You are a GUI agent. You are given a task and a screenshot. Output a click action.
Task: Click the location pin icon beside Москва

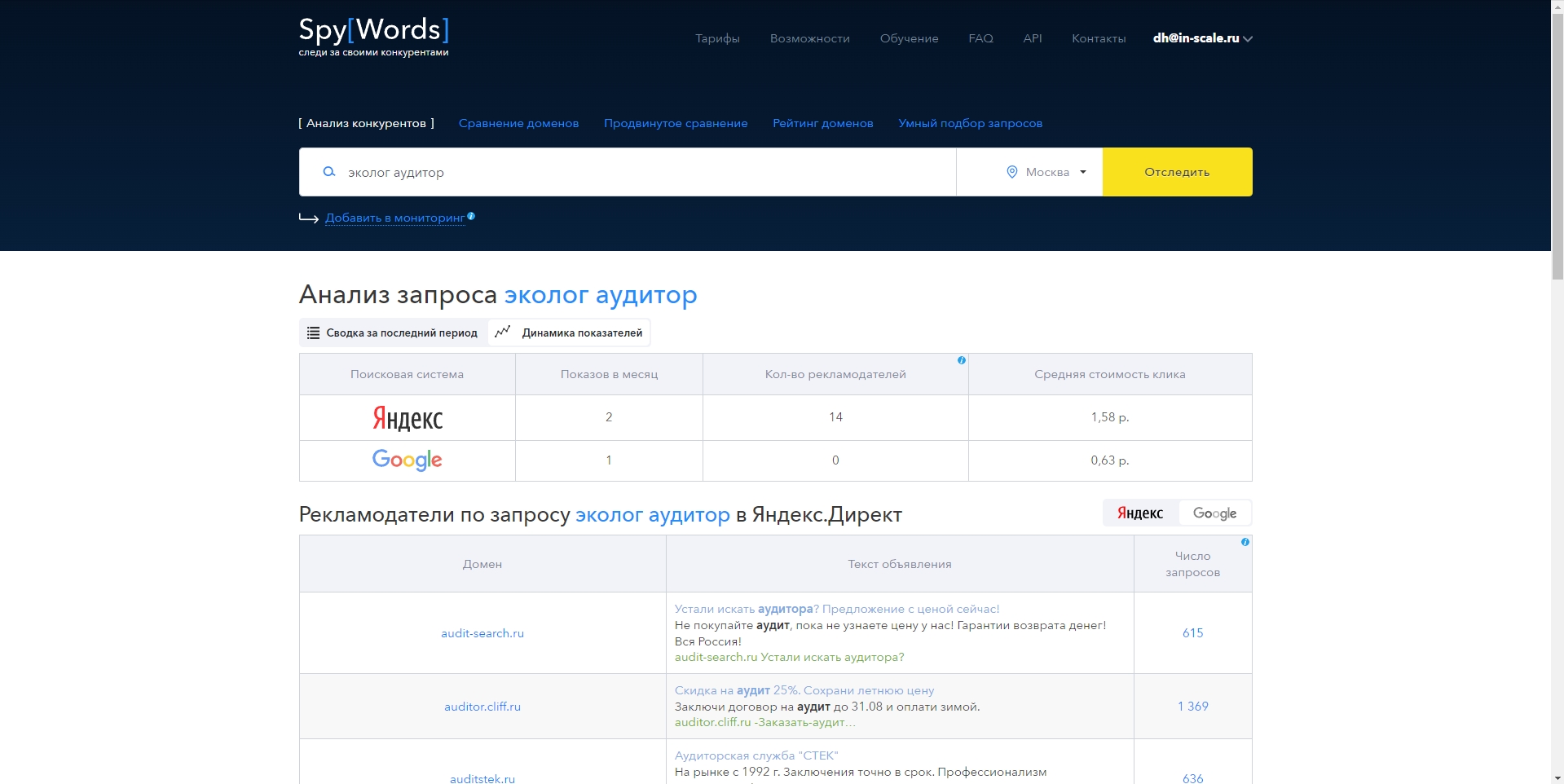[x=1012, y=172]
